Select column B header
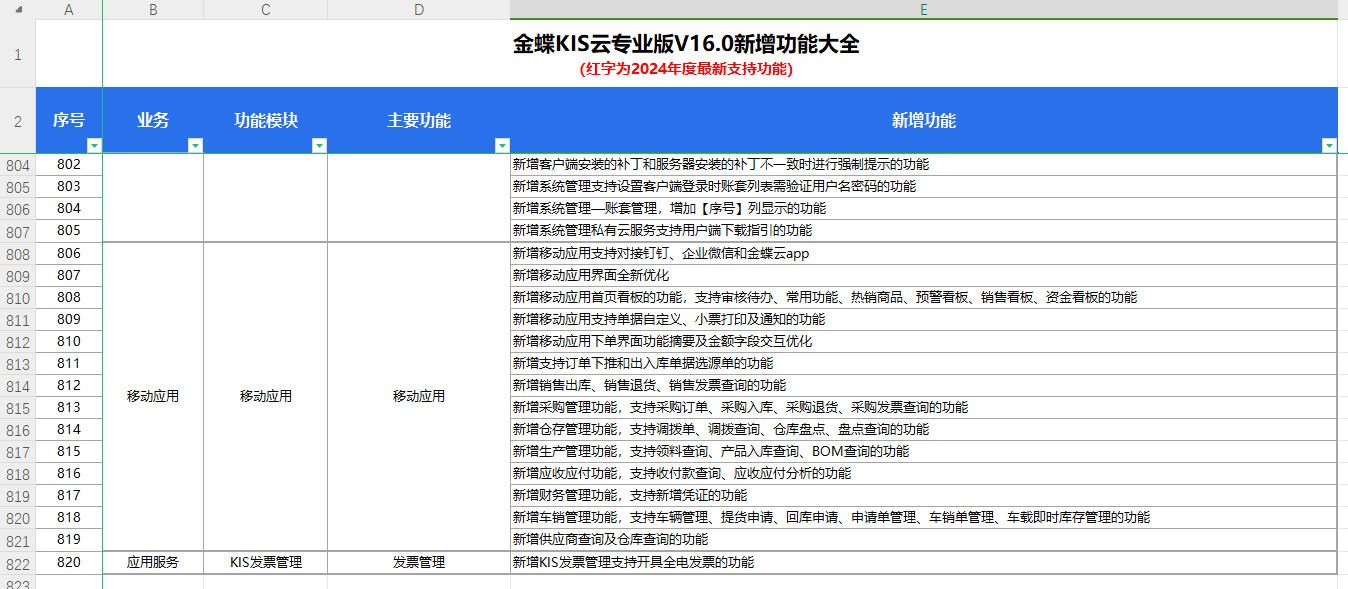Image resolution: width=1348 pixels, height=589 pixels. coord(153,9)
